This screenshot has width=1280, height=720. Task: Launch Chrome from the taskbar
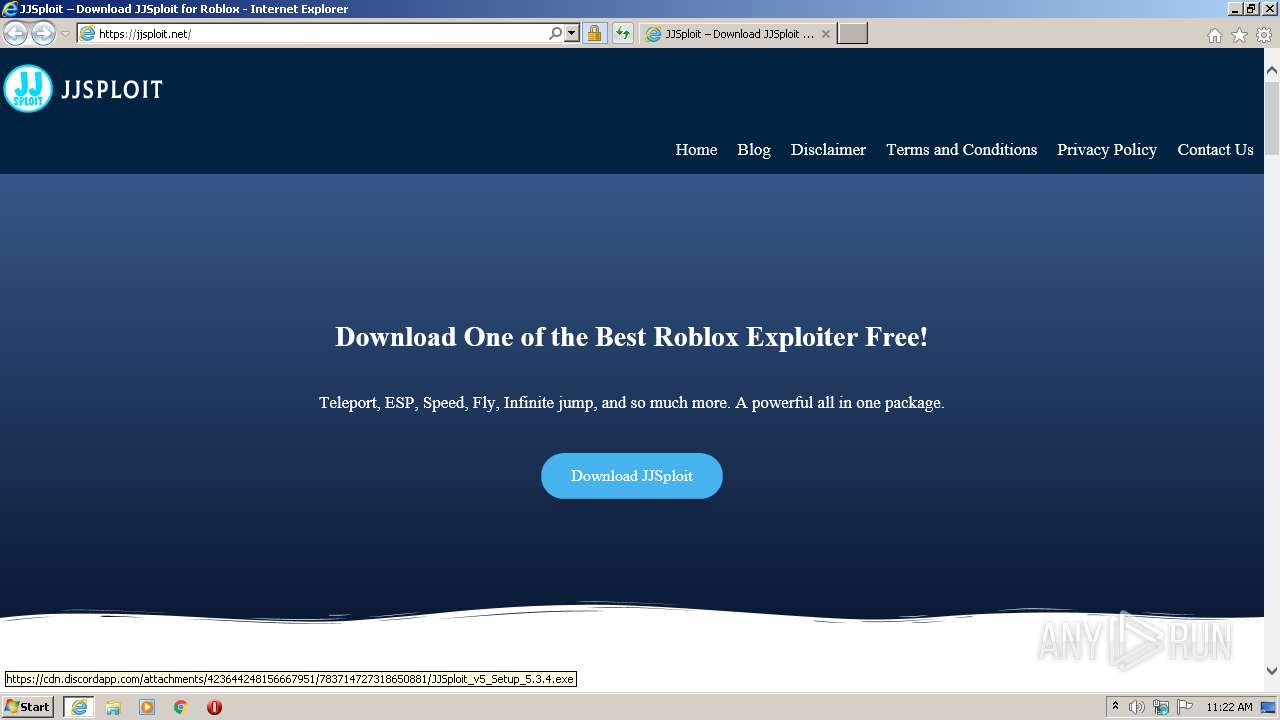pyautogui.click(x=180, y=707)
